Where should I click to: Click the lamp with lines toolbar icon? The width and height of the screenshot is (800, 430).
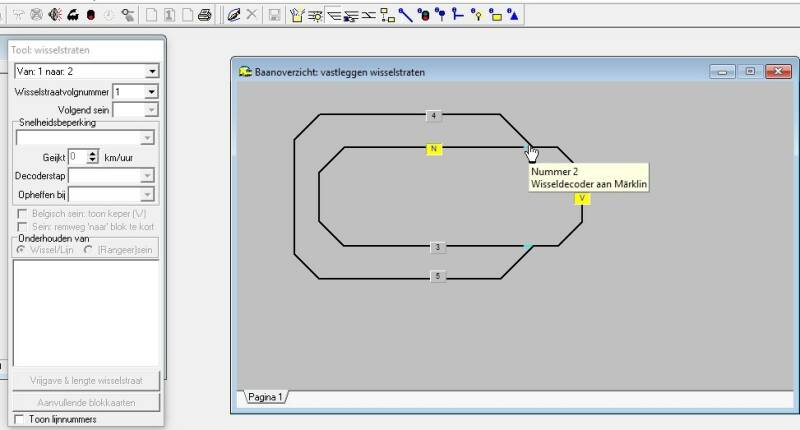315,16
